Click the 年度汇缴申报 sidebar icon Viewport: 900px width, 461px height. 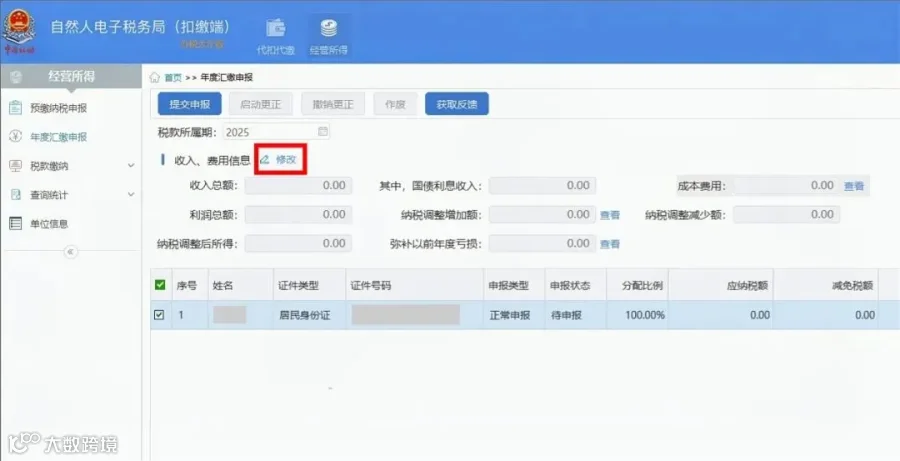pyautogui.click(x=15, y=137)
